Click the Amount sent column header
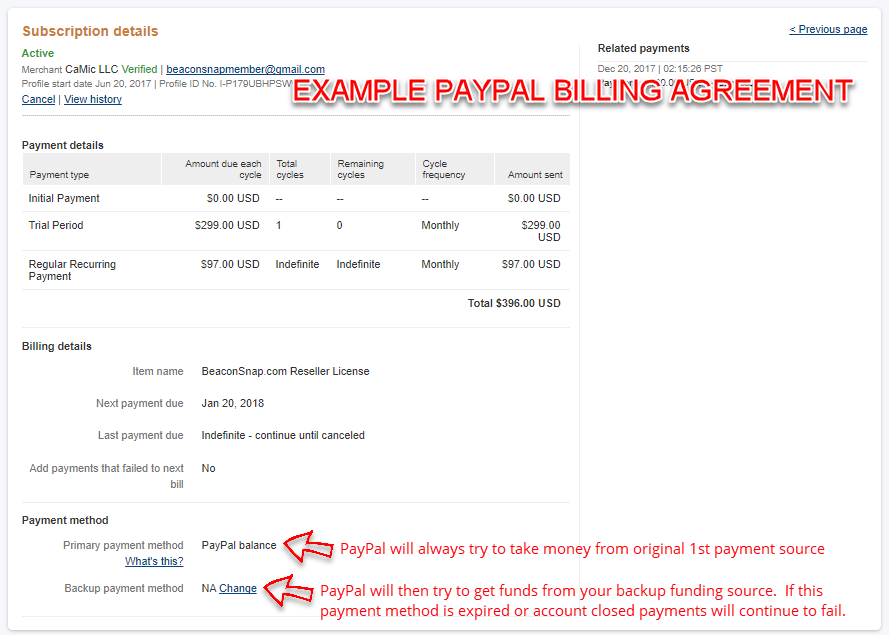This screenshot has height=636, width=889. click(x=535, y=175)
